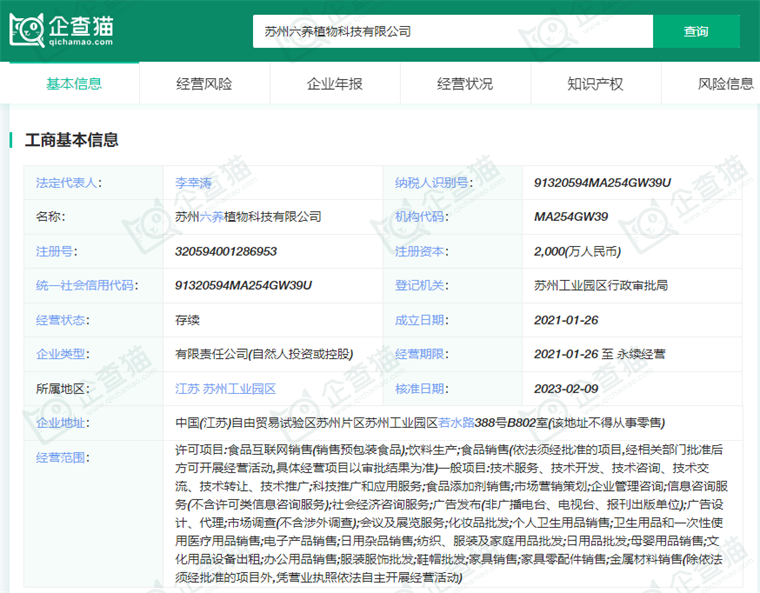Screen dimensions: 760x593
Task: Click the 法定代表人 label link
Action: click(66, 183)
